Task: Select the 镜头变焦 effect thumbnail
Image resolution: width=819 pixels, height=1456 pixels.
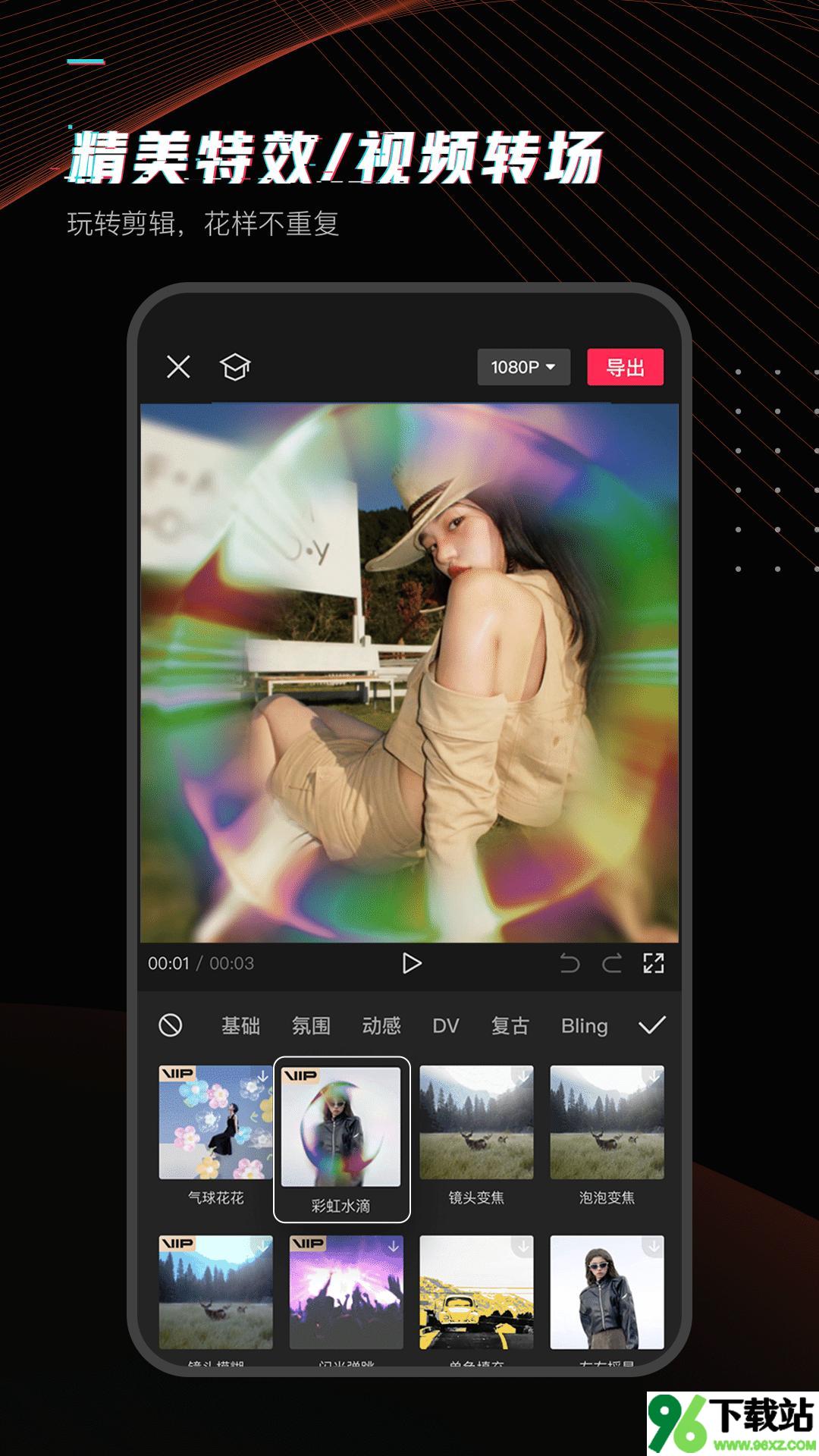Action: click(476, 1122)
